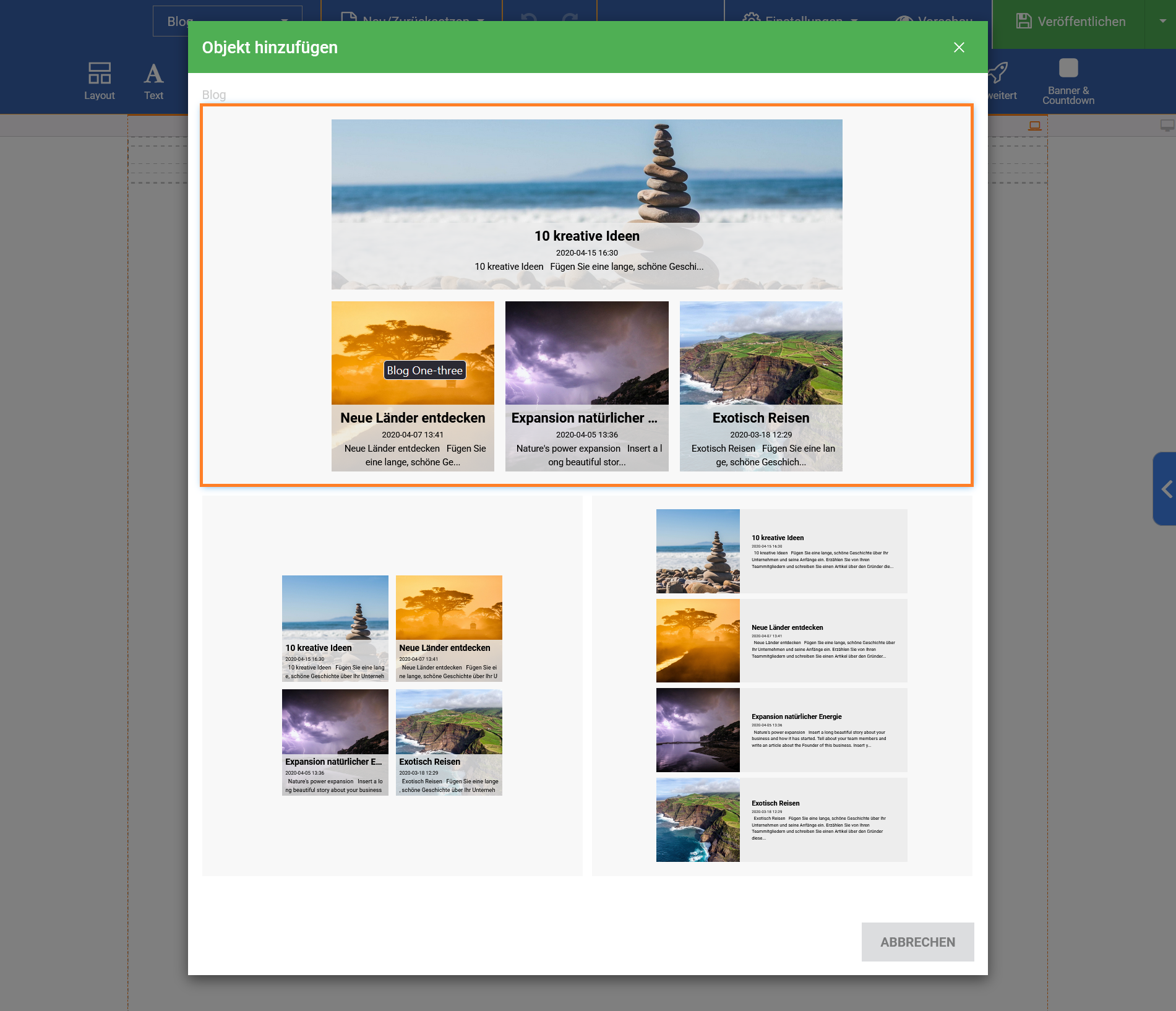Open the dropdown arrow beside Veröffentlichen
The height and width of the screenshot is (1011, 1176).
coord(1162,22)
